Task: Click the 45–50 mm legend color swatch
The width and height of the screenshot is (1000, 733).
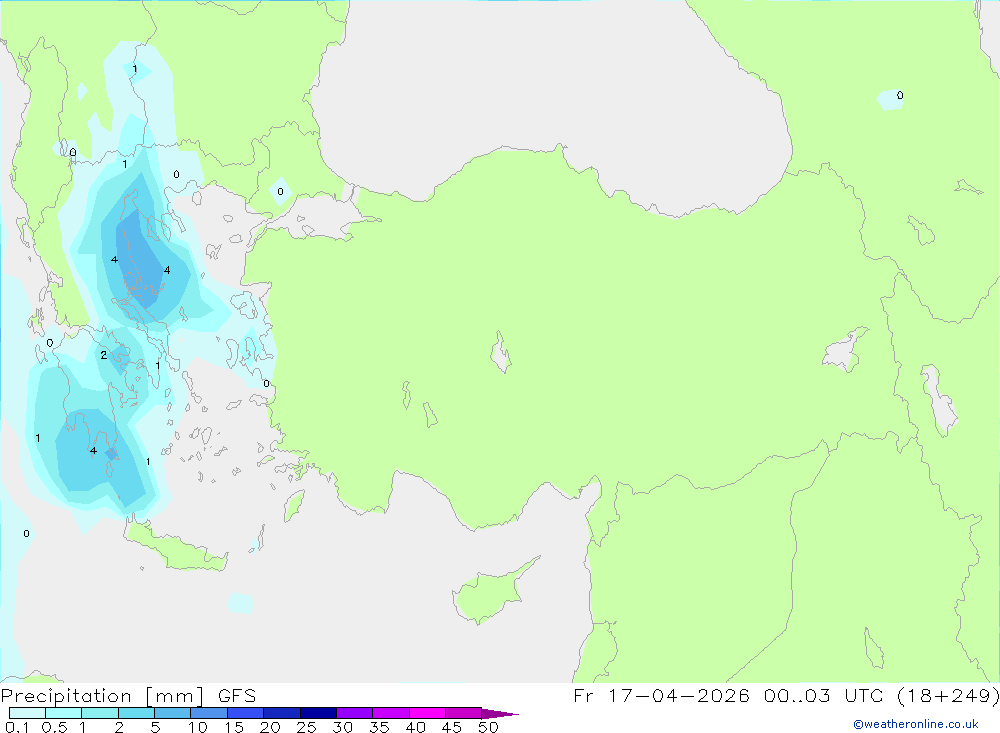Action: click(x=464, y=713)
